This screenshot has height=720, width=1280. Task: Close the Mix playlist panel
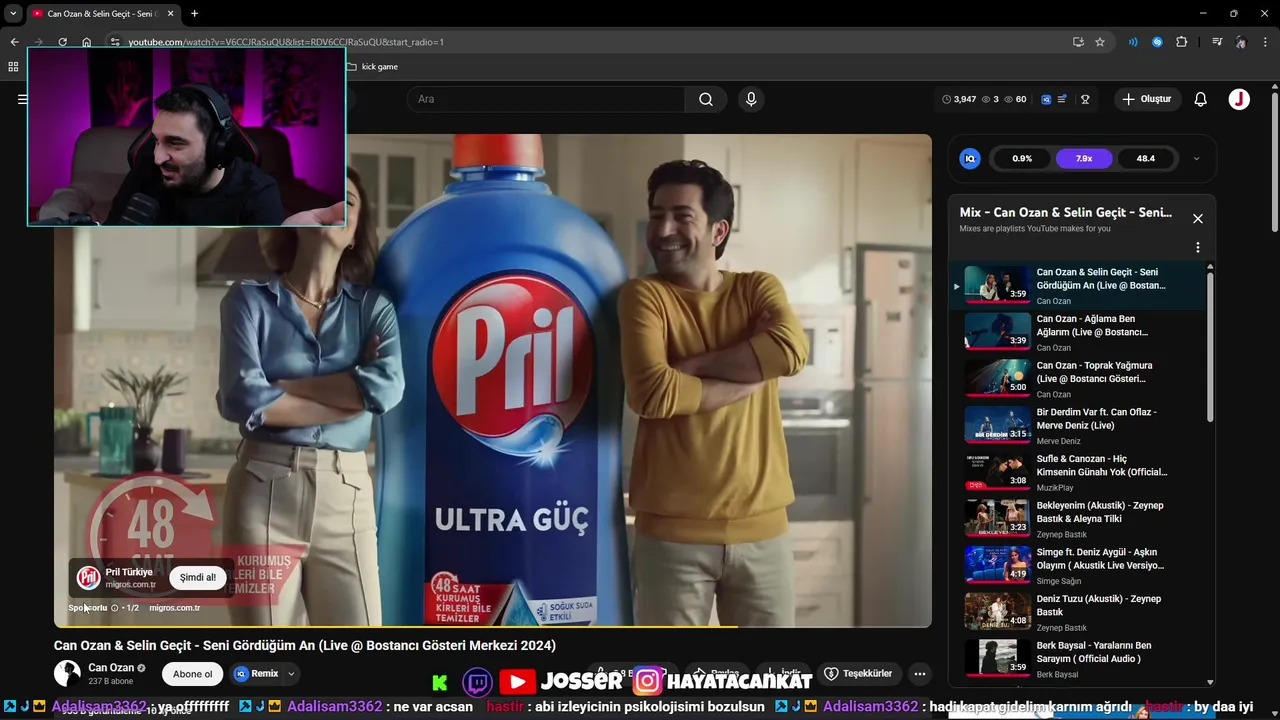[x=1198, y=219]
